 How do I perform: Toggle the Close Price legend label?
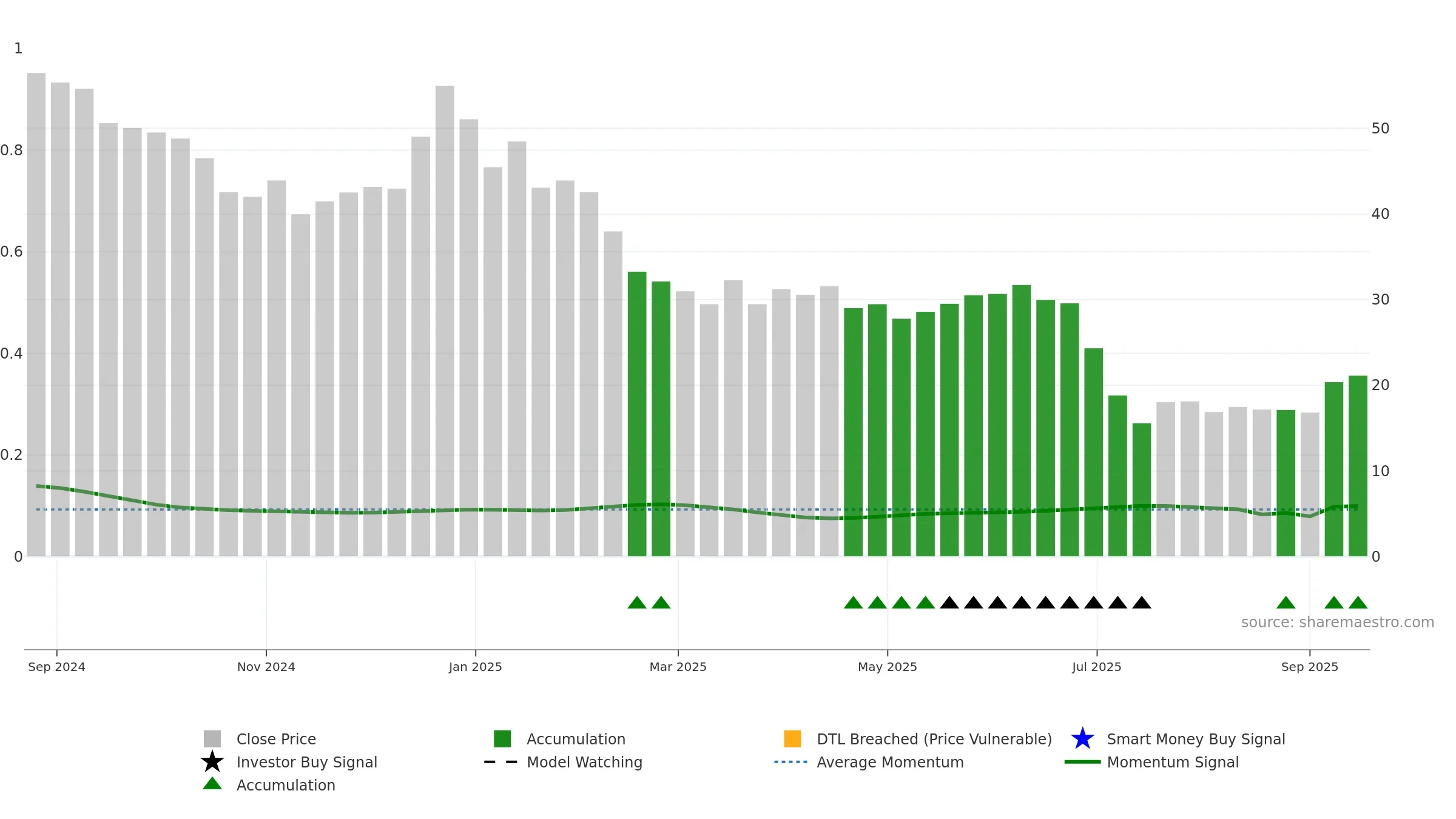tap(276, 739)
